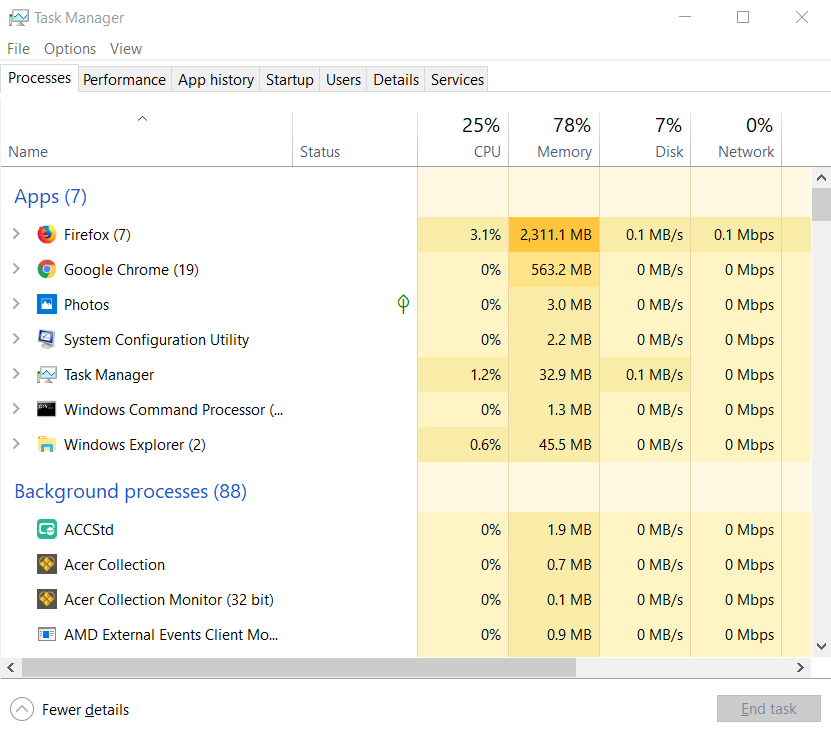Click Firefox memory value 2,311.1 MB

(555, 235)
